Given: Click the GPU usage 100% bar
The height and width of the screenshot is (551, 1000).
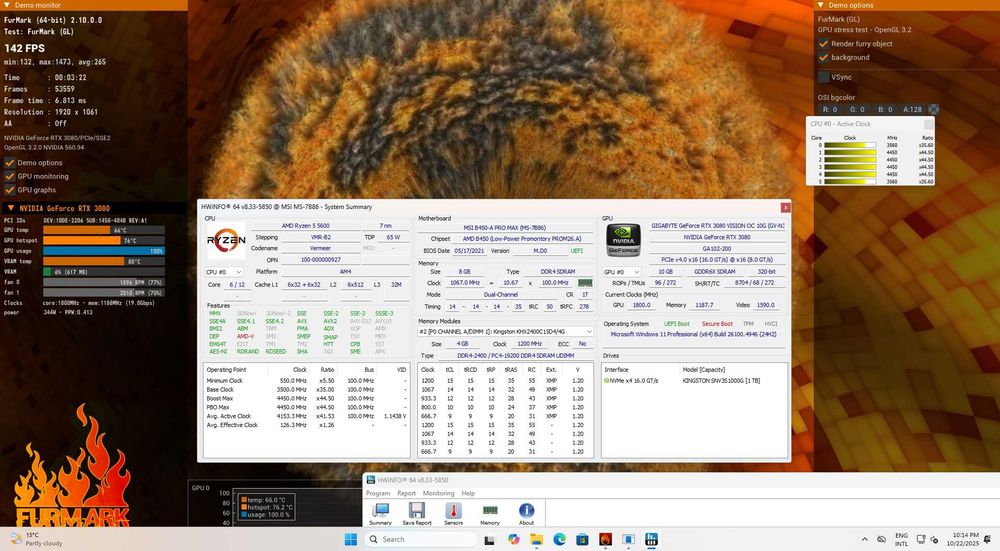Looking at the screenshot, I should tap(104, 251).
